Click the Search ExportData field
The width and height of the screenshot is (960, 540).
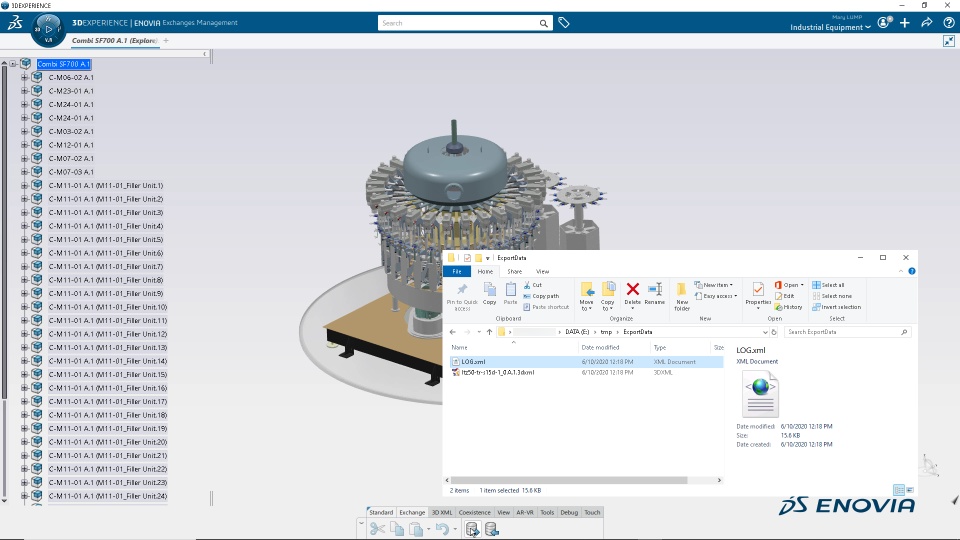847,332
